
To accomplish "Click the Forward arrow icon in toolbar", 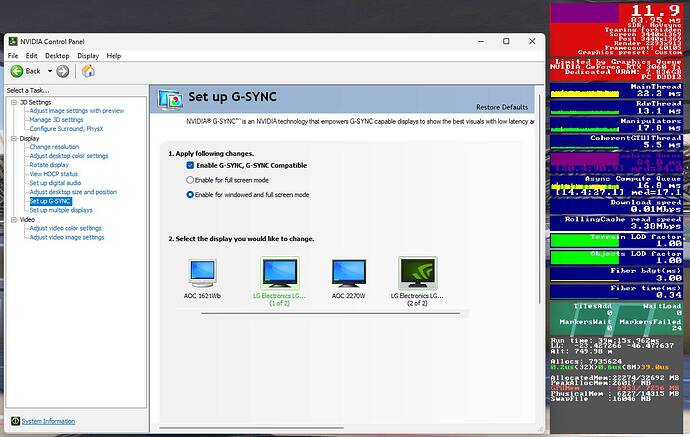I will 63,71.
